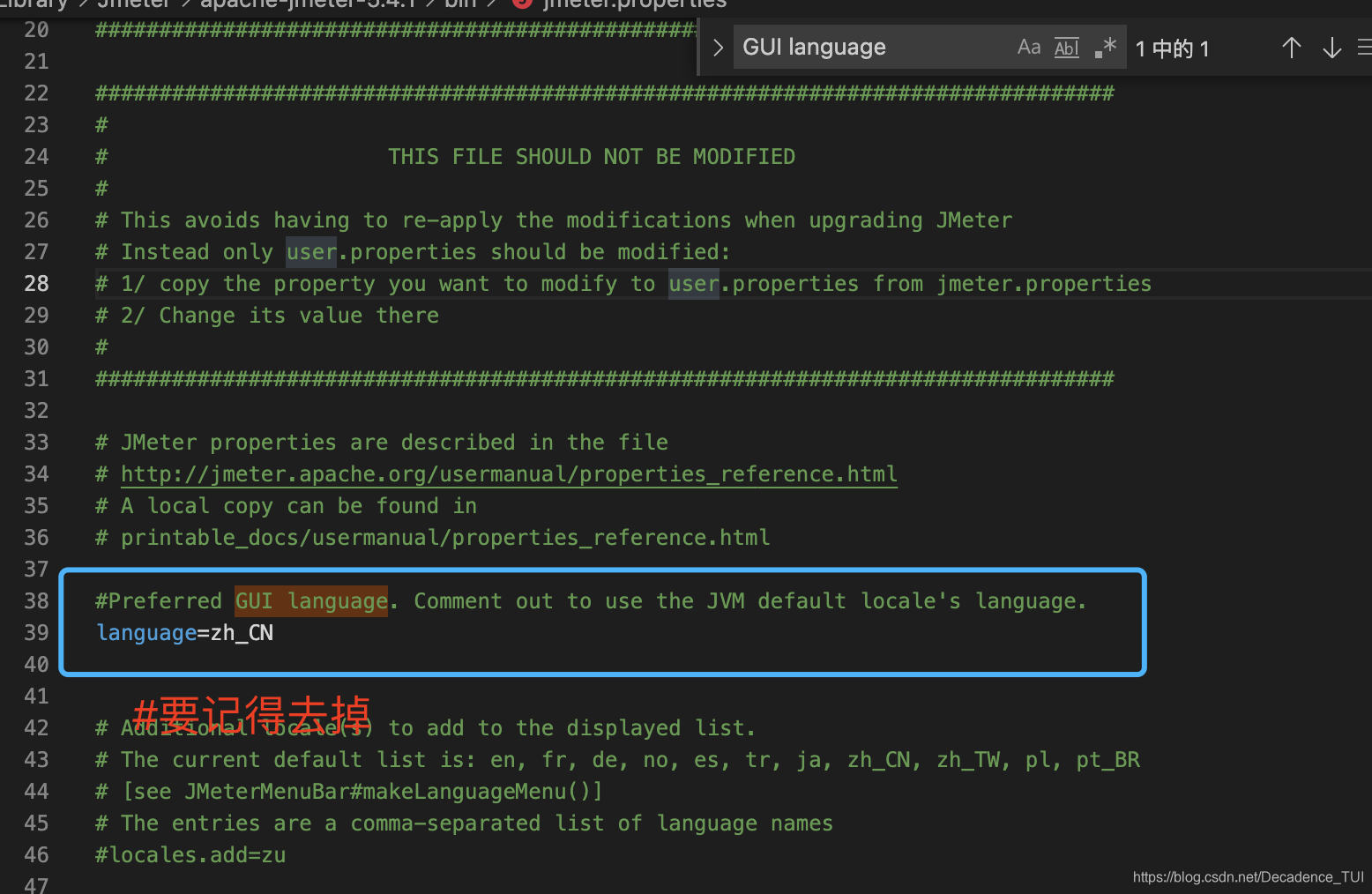Go to the next match with the down arrow
The image size is (1372, 894).
(x=1332, y=48)
